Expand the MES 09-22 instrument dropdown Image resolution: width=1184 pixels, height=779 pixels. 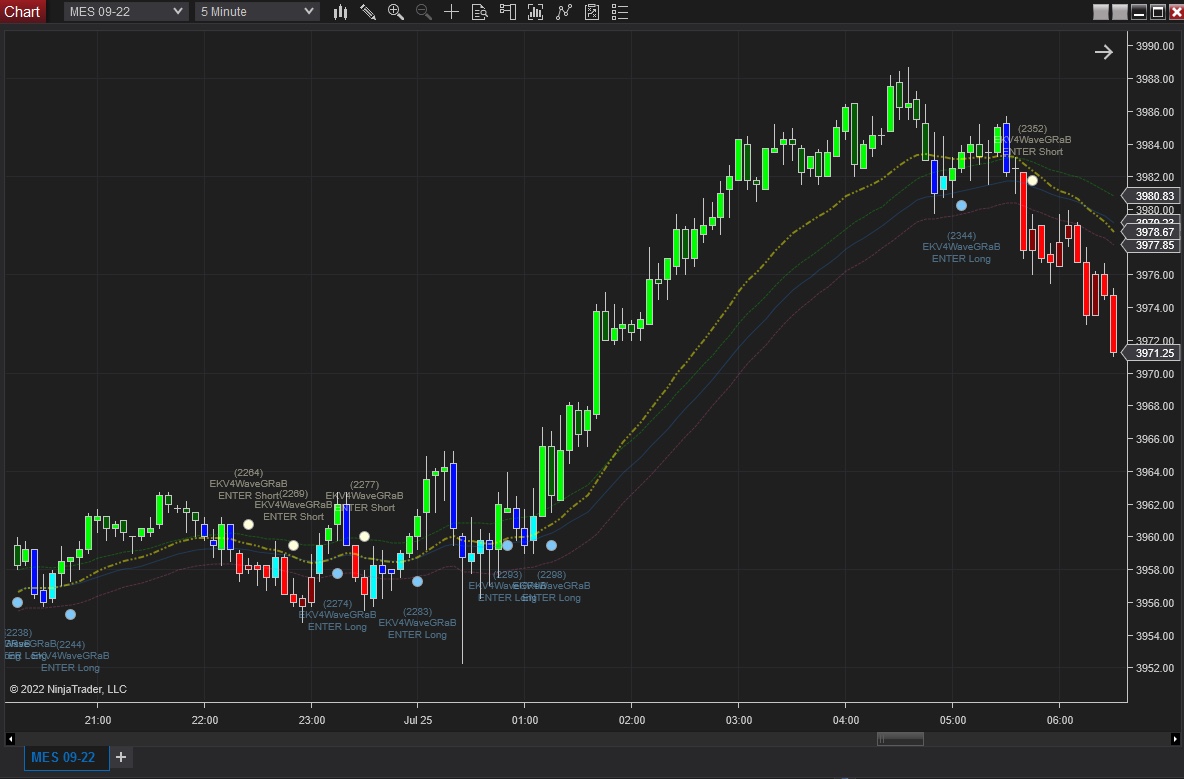point(125,11)
